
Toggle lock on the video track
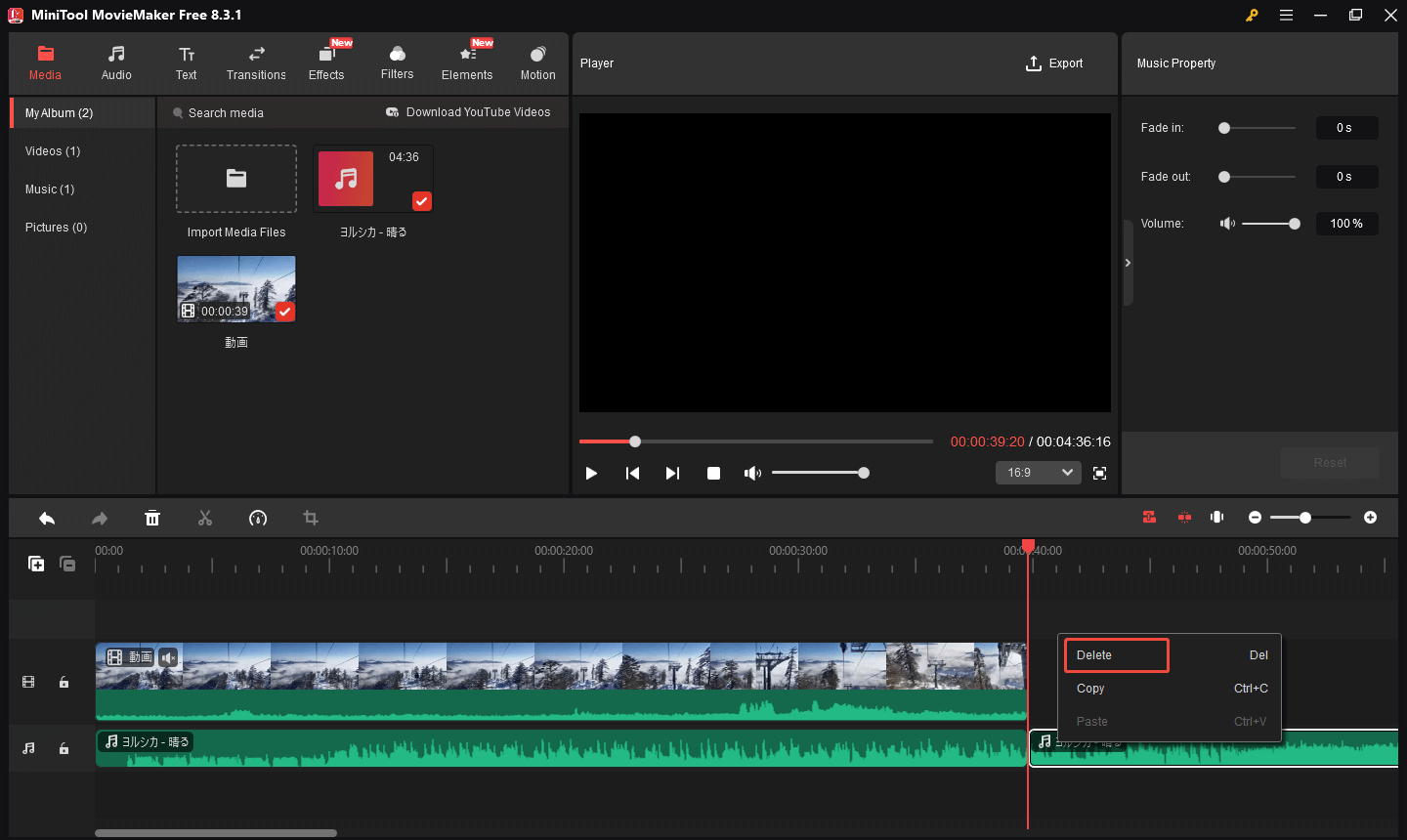pos(64,683)
